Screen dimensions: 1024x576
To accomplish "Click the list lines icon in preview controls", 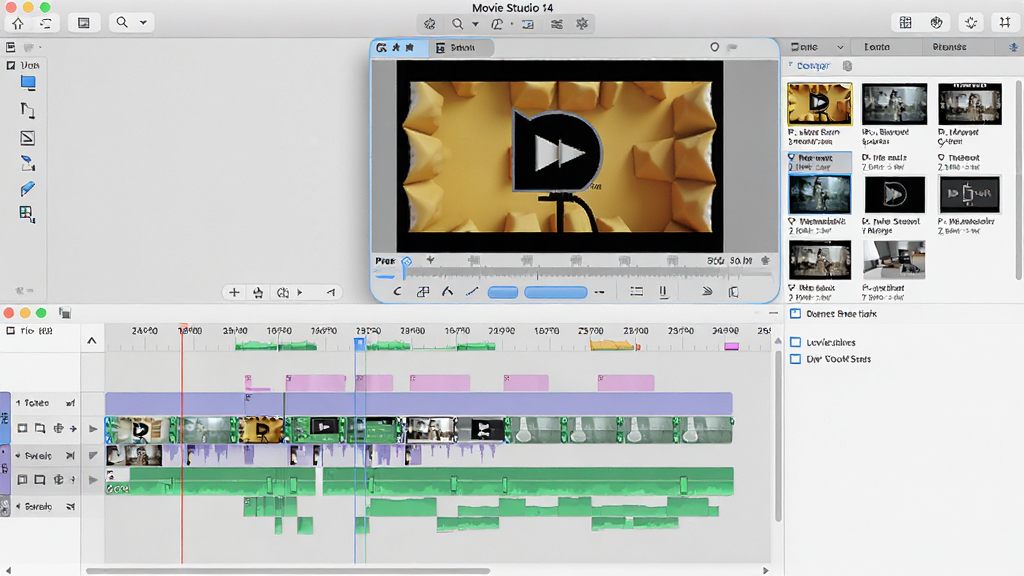I will [x=636, y=292].
